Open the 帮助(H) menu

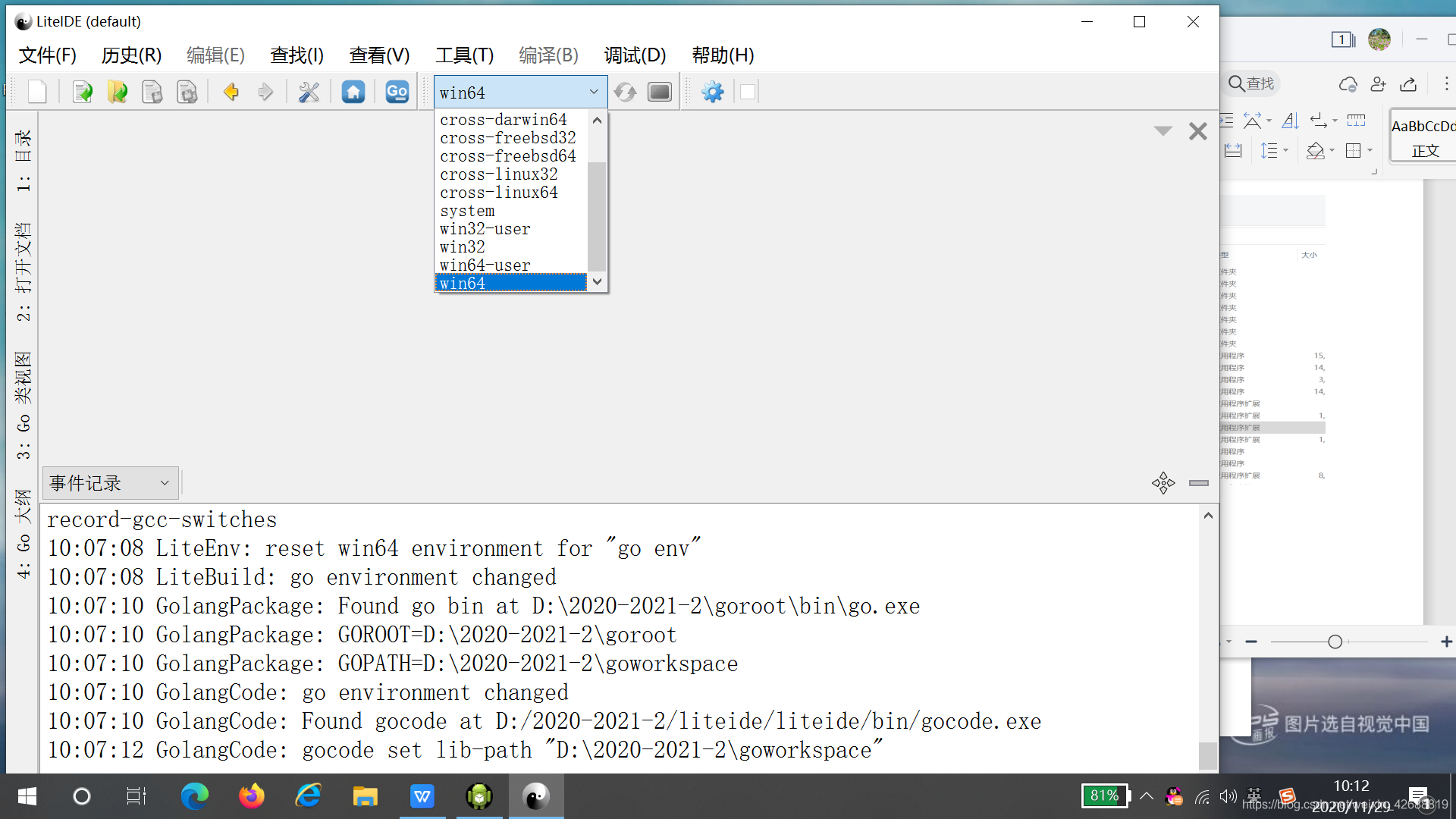[723, 55]
